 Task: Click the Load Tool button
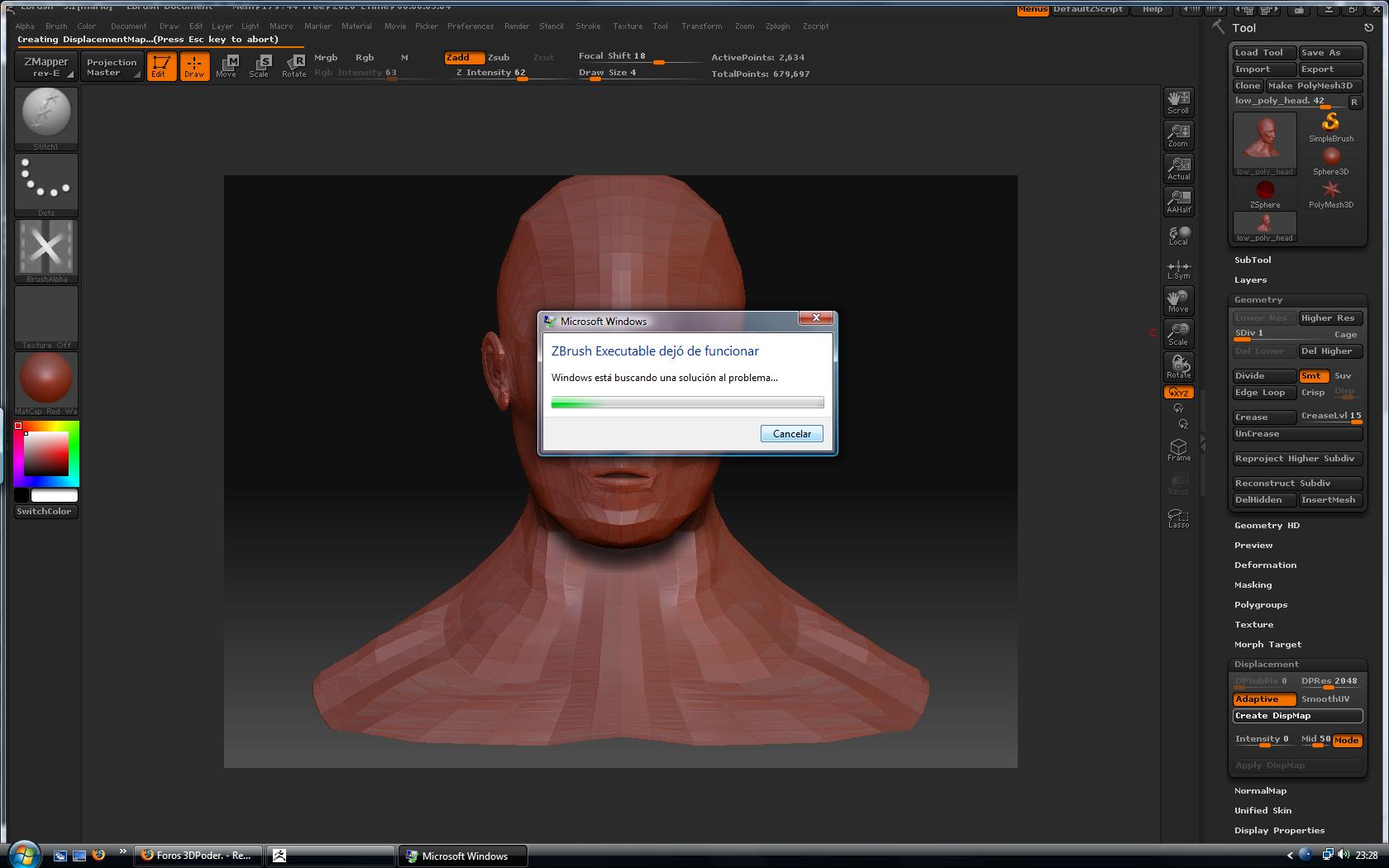point(1264,53)
